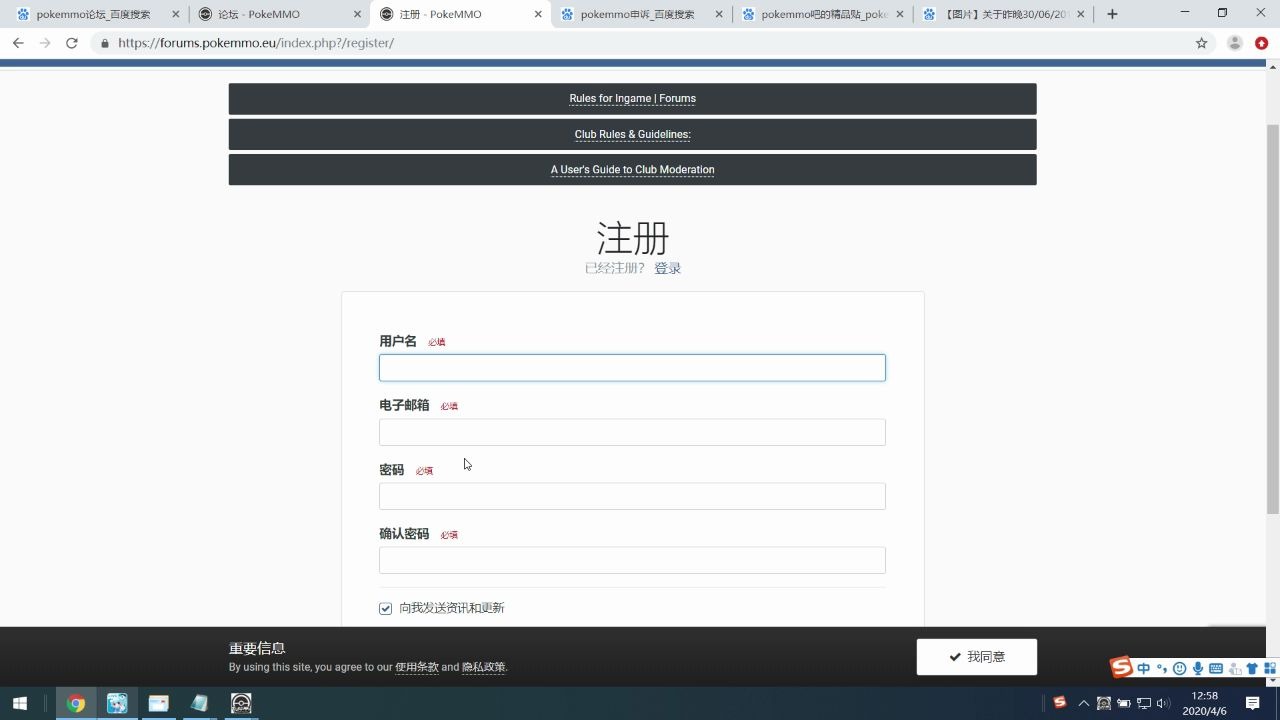Click the browser forward arrow
The height and width of the screenshot is (720, 1280).
coord(45,43)
